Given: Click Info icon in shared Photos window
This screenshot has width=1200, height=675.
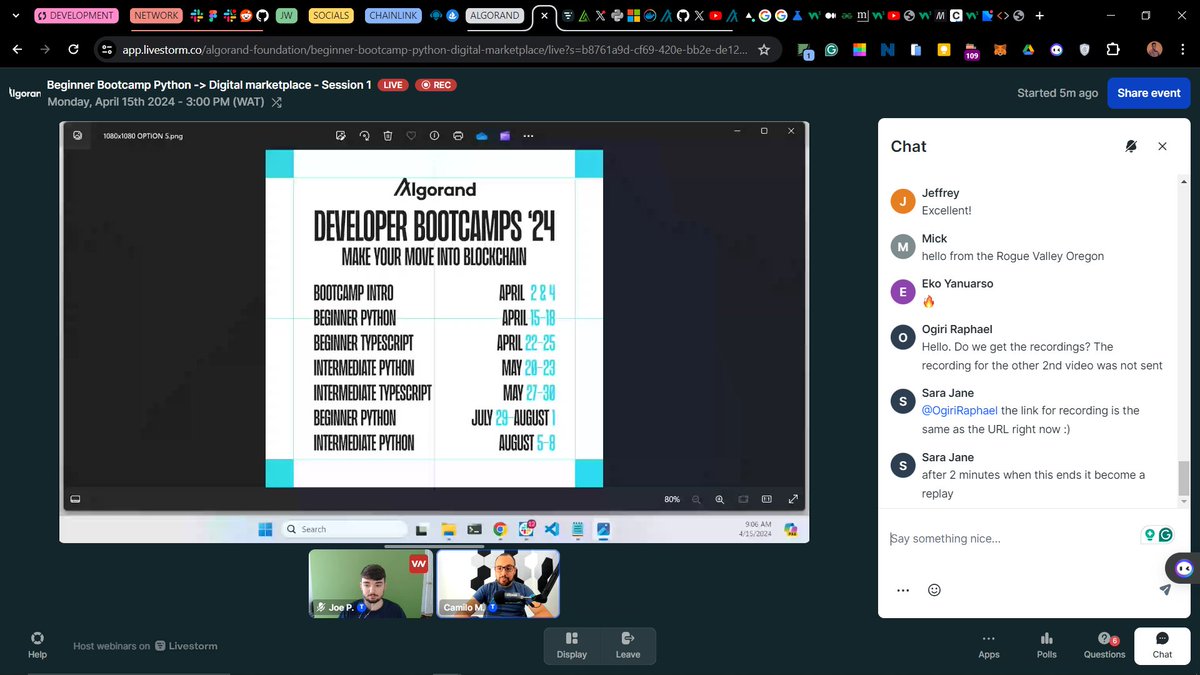Looking at the screenshot, I should 434,135.
